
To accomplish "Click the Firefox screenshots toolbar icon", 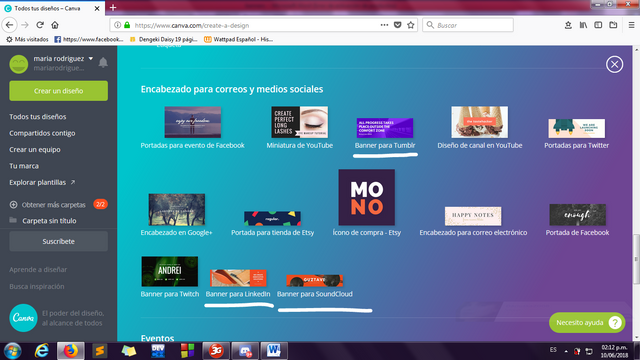I will (613, 25).
